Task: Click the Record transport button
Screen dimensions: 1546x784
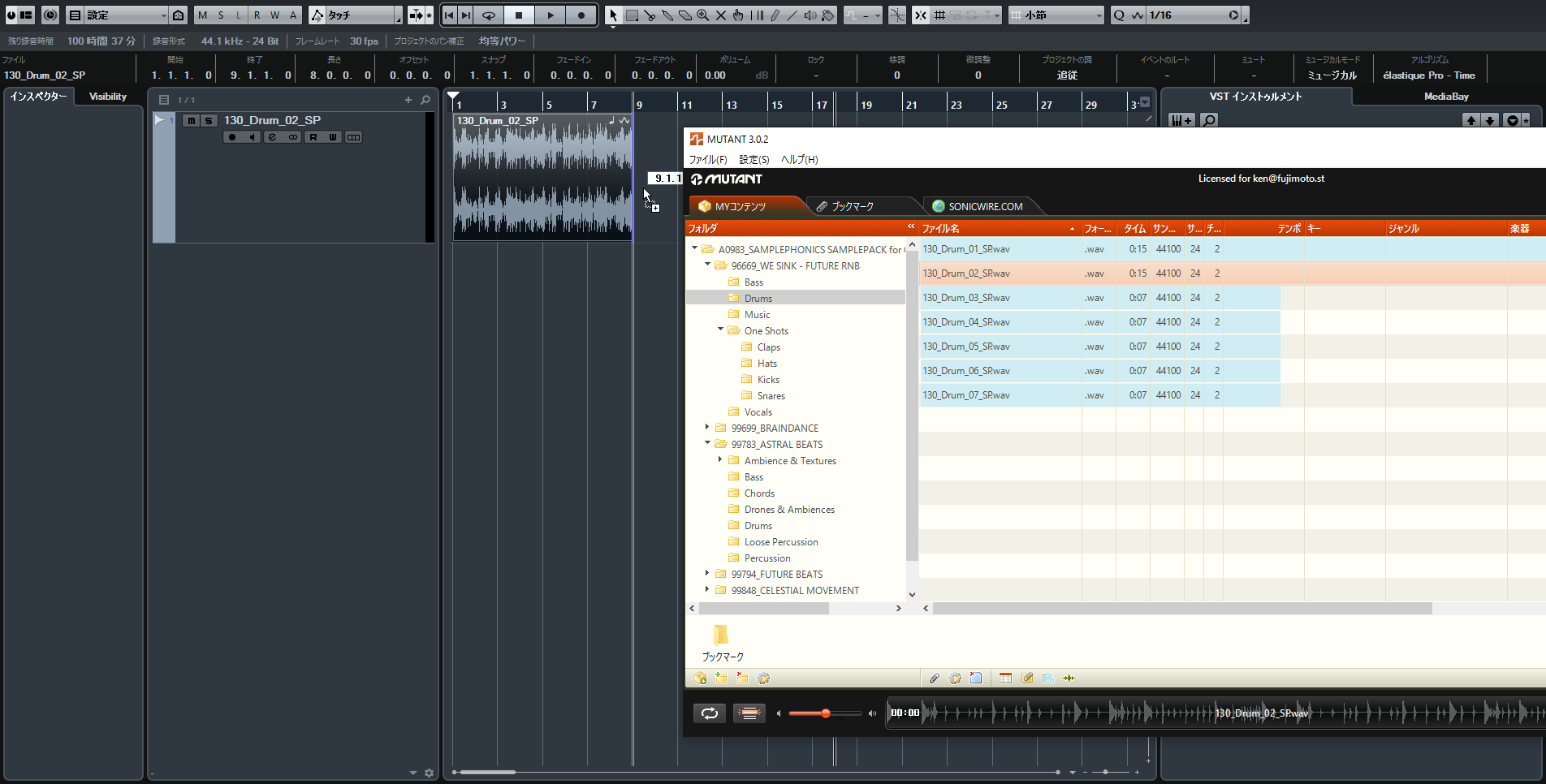Action: 581,15
